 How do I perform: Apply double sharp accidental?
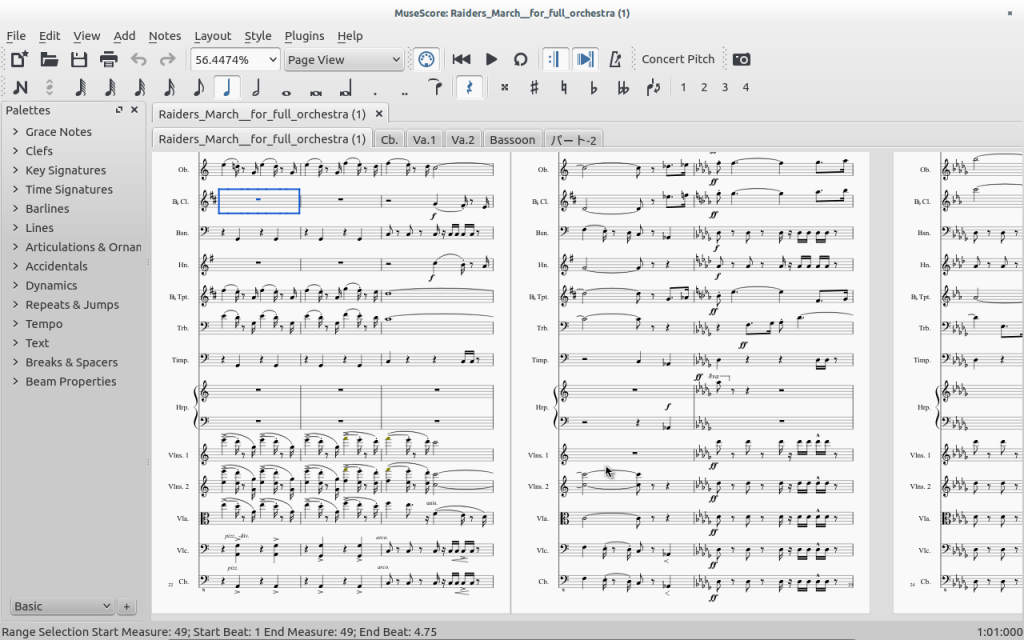[504, 88]
